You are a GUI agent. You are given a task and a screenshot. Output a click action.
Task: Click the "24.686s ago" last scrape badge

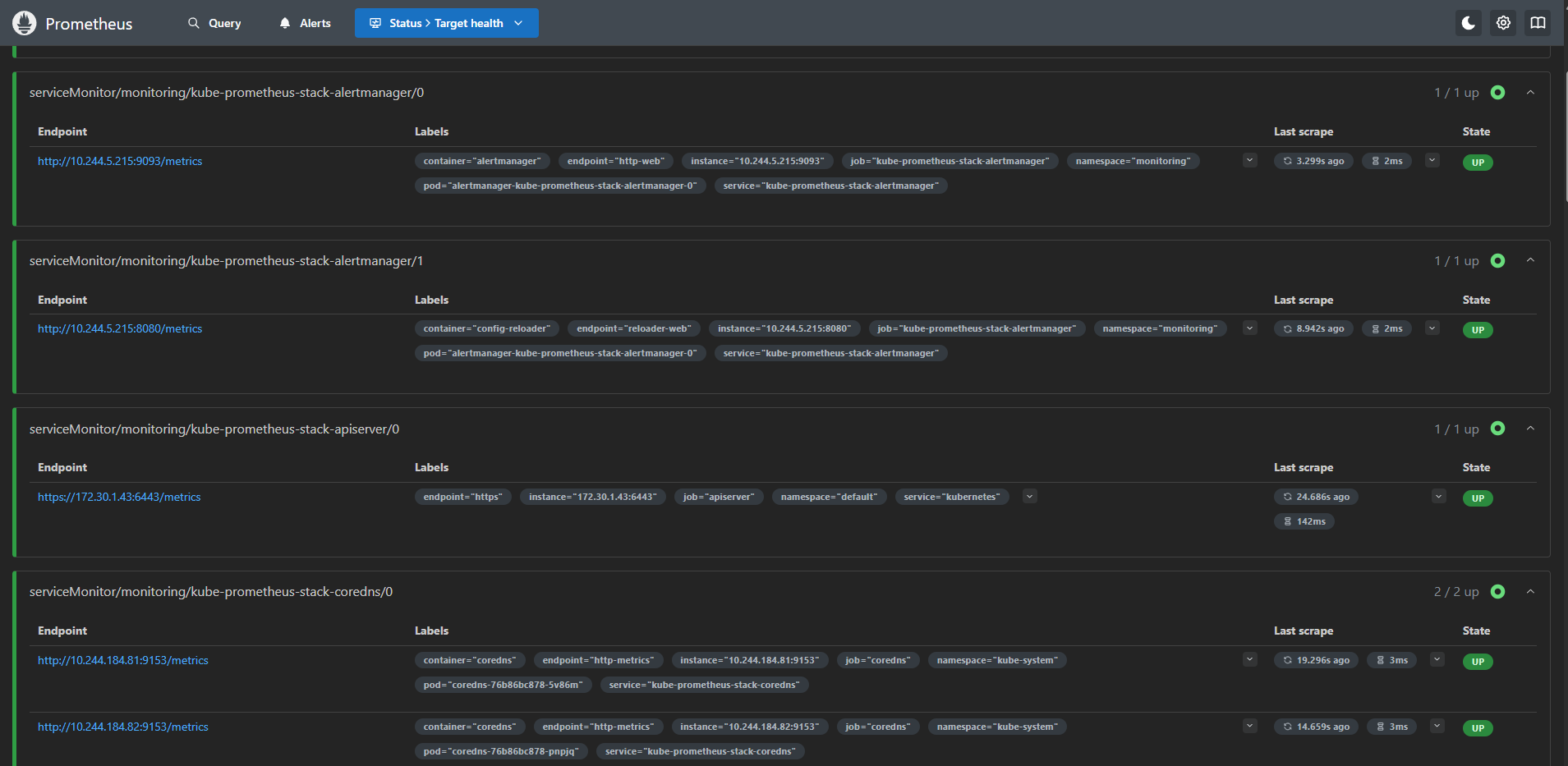pyautogui.click(x=1317, y=497)
